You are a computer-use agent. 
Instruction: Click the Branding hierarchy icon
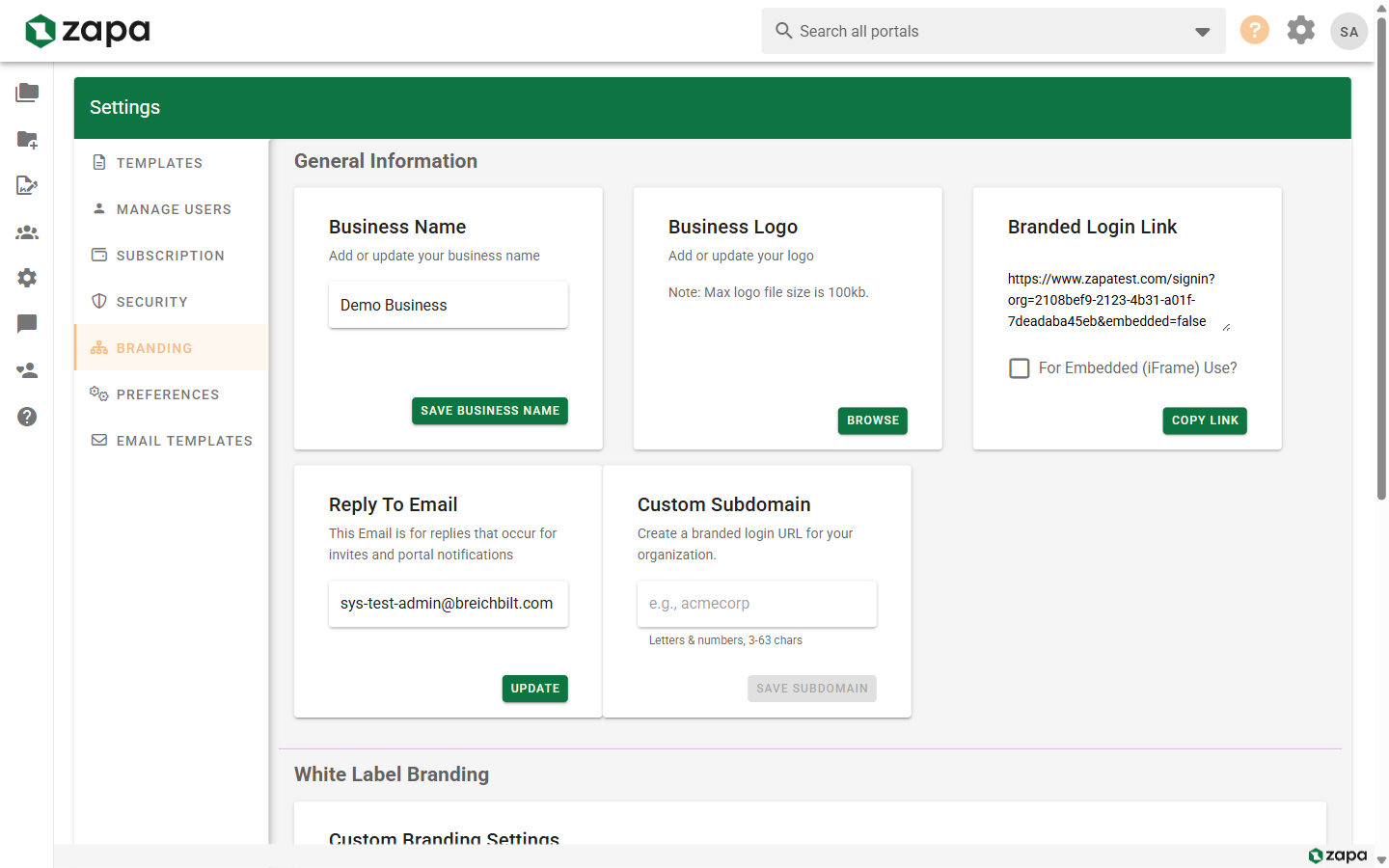(99, 347)
